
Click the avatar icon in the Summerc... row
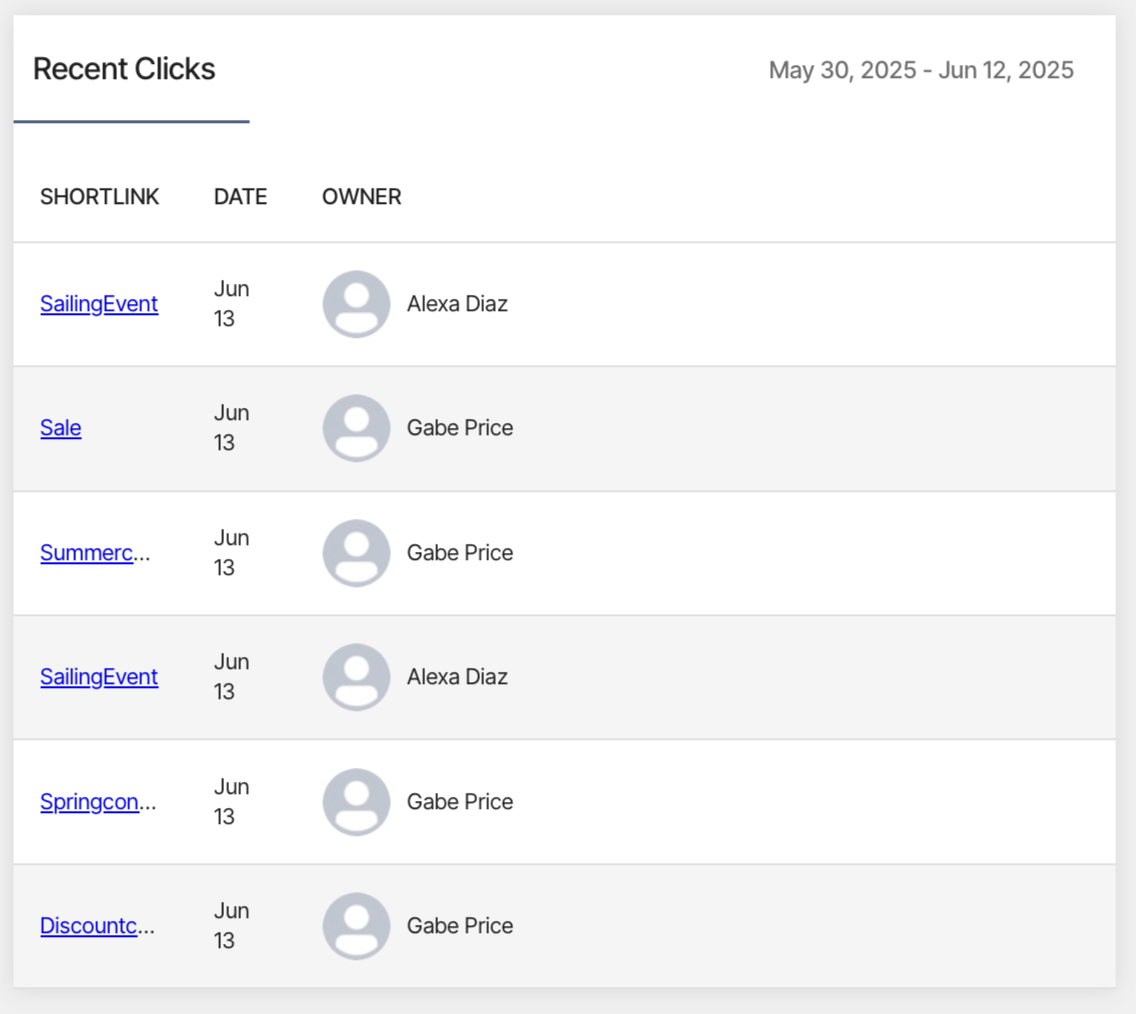(356, 553)
